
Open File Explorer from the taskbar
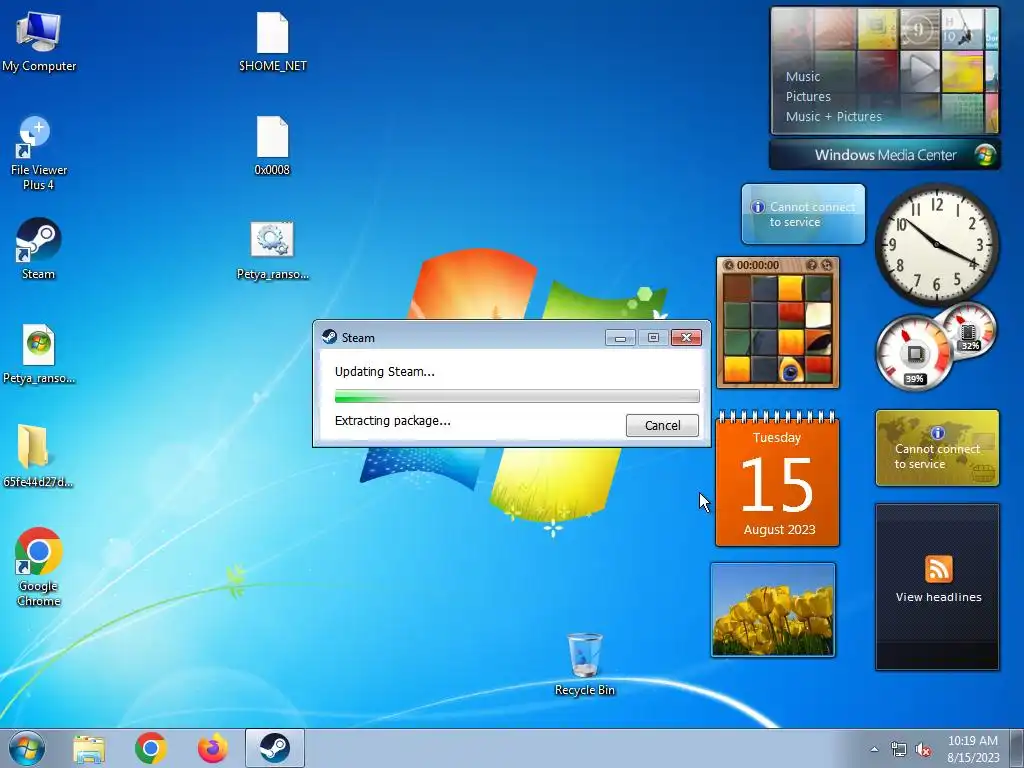pyautogui.click(x=89, y=749)
